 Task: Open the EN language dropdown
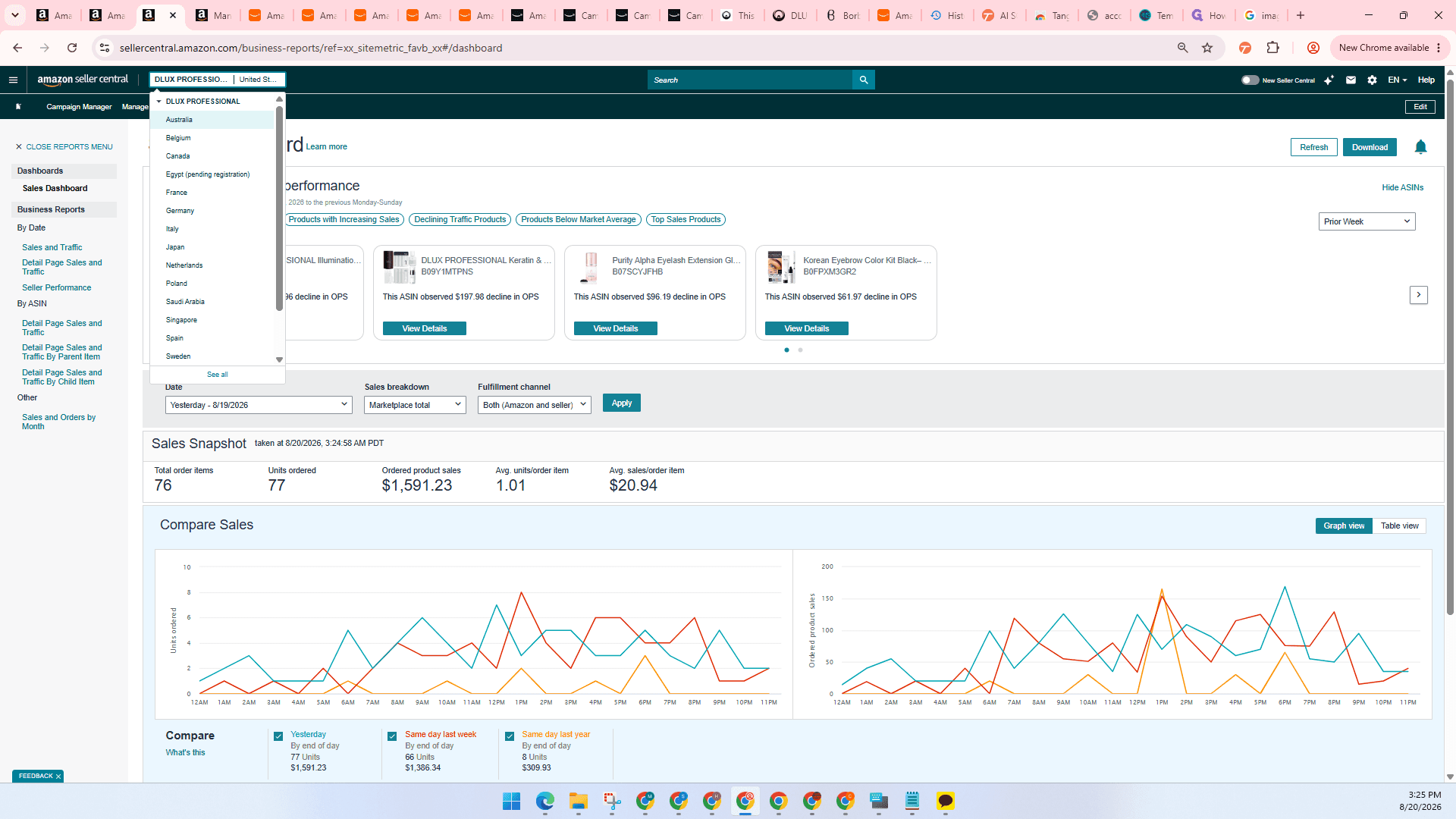1397,80
